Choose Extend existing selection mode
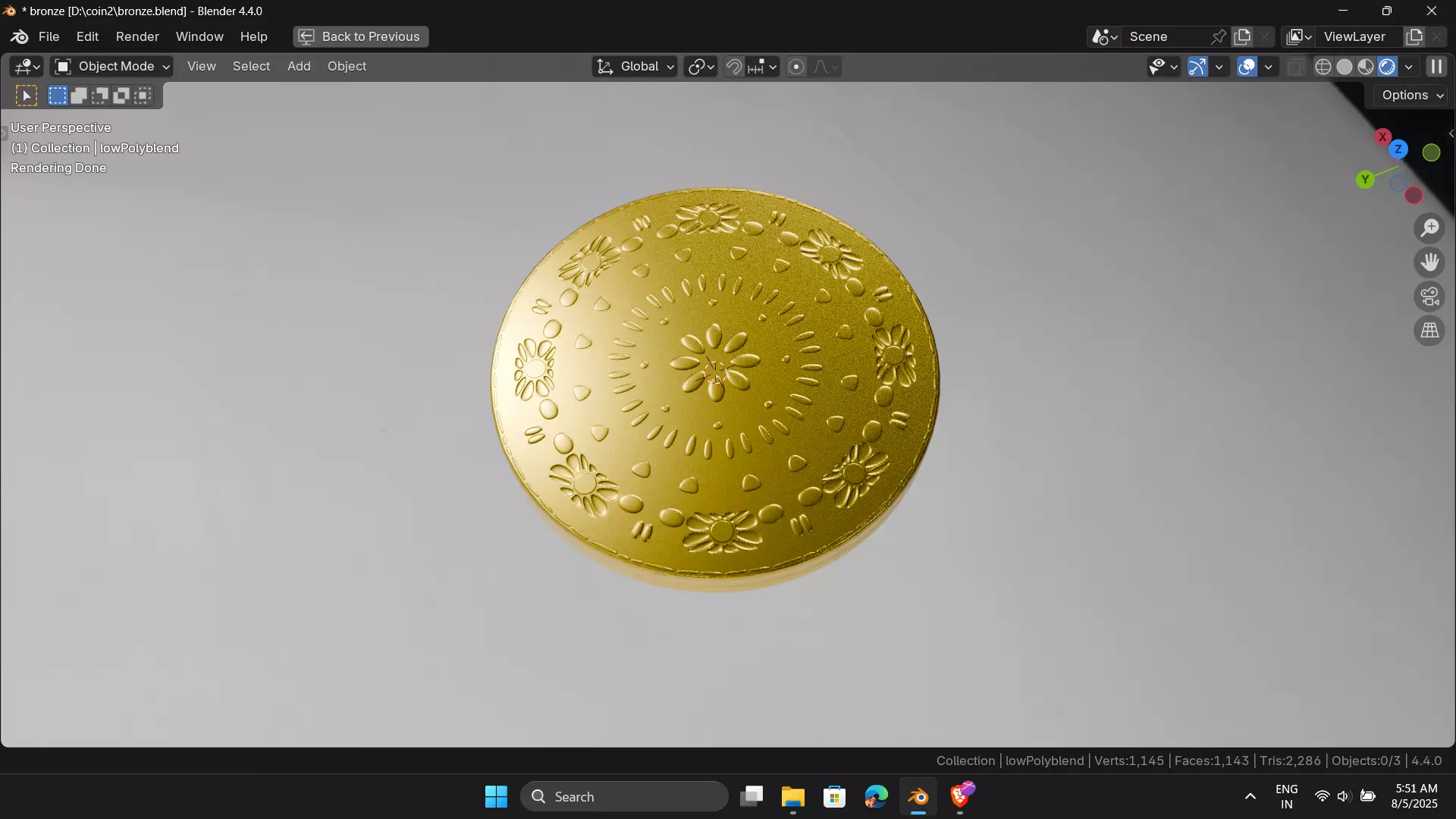This screenshot has width=1456, height=819. [x=79, y=96]
